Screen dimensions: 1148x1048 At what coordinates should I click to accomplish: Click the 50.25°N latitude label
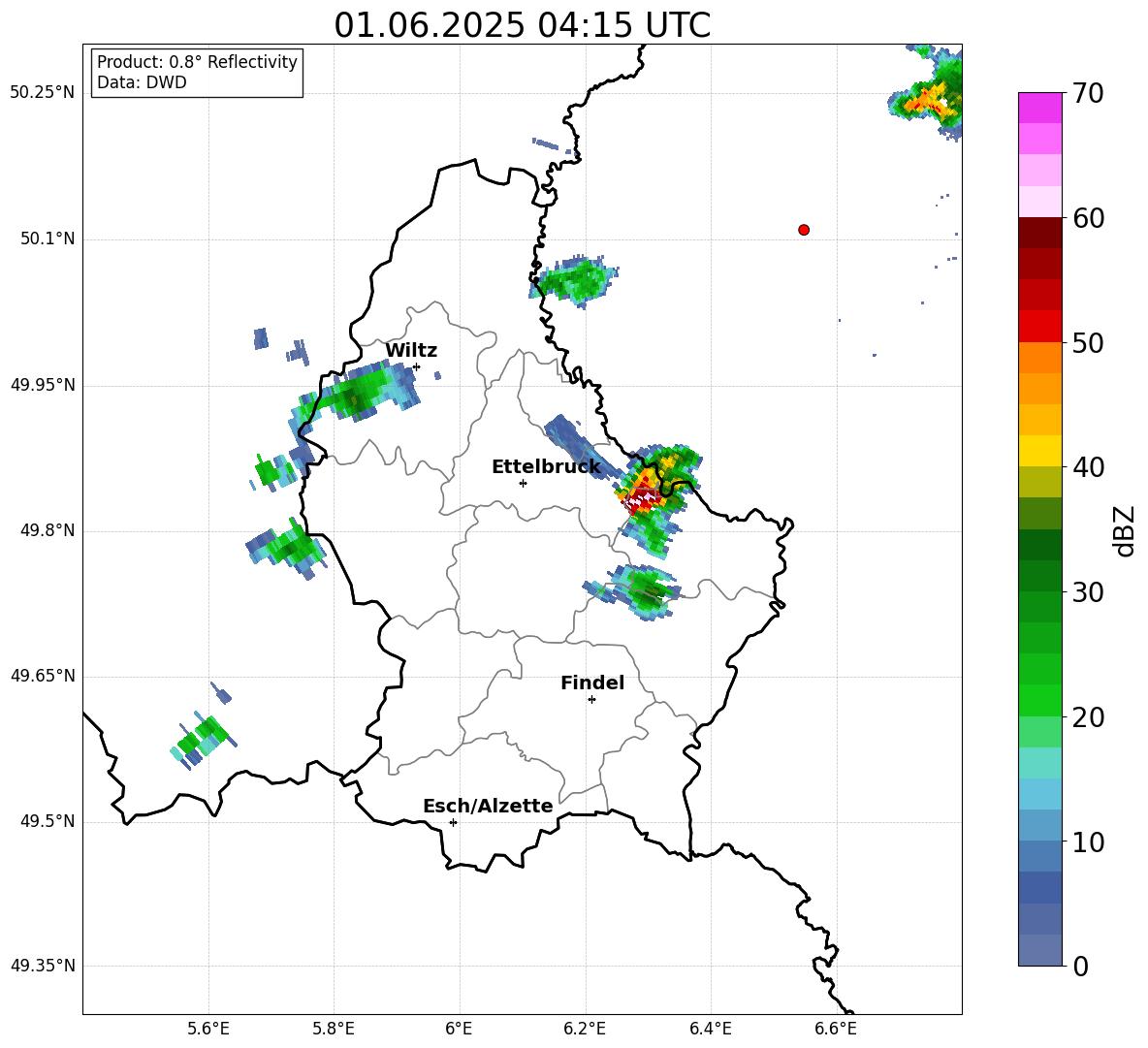pos(43,93)
